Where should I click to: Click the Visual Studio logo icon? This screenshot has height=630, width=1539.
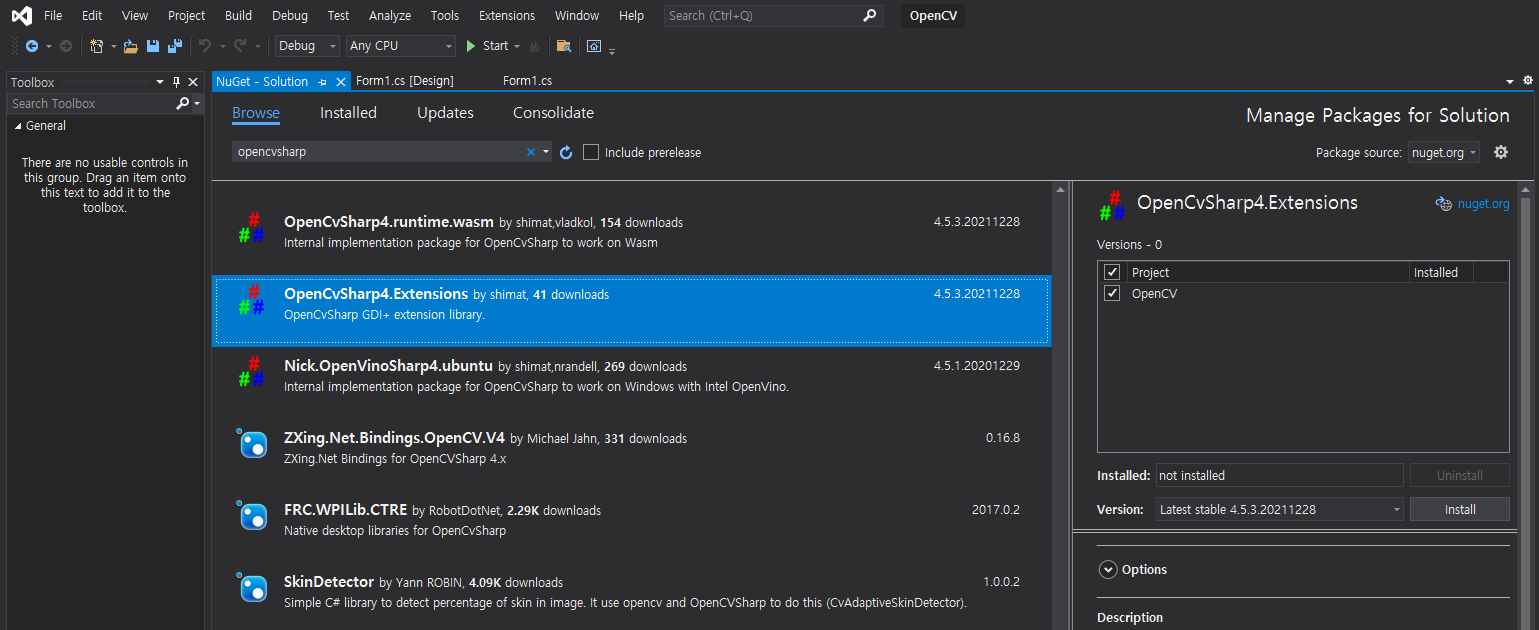pos(20,15)
